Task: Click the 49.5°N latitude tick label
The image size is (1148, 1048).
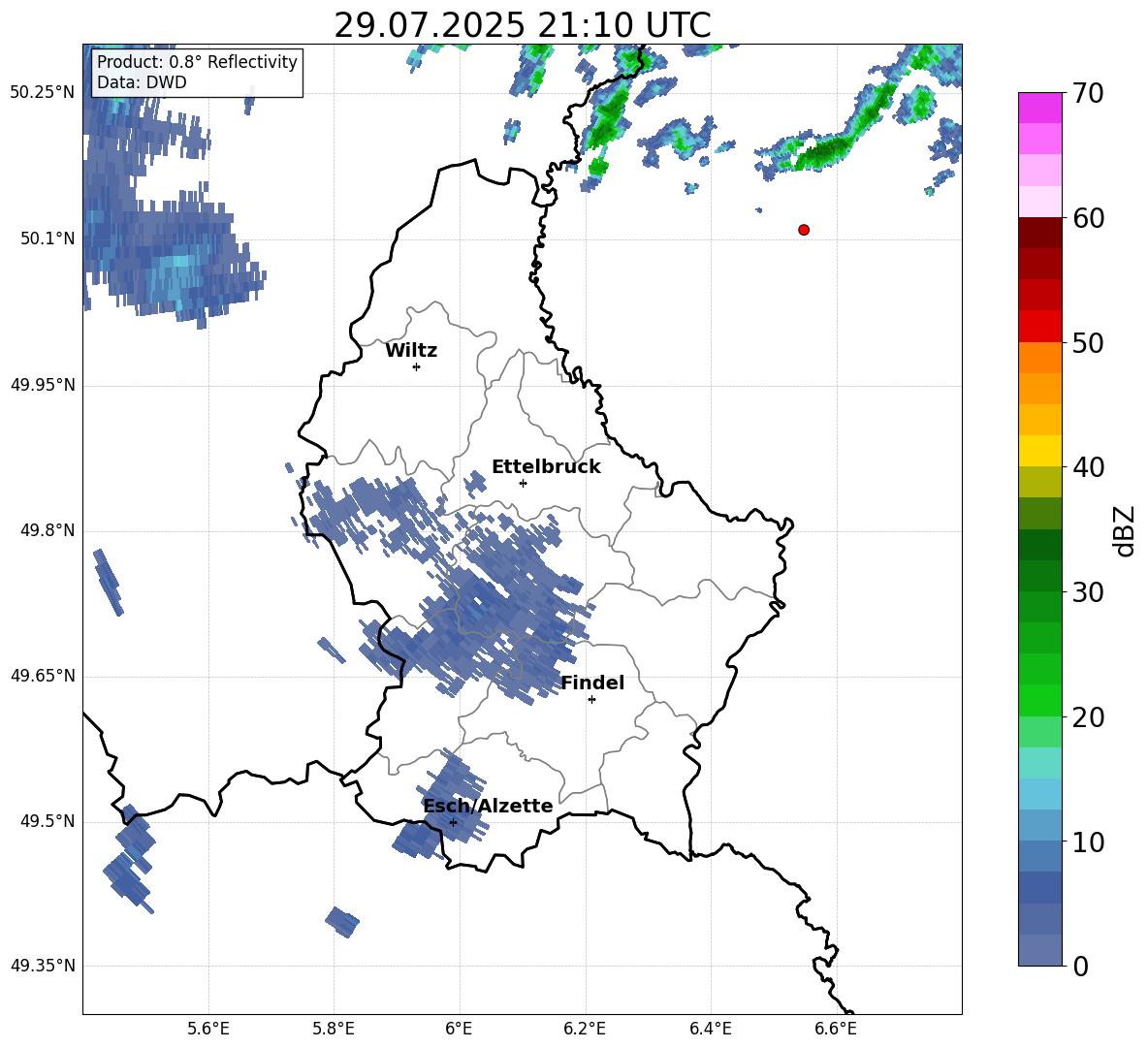Action: (48, 821)
